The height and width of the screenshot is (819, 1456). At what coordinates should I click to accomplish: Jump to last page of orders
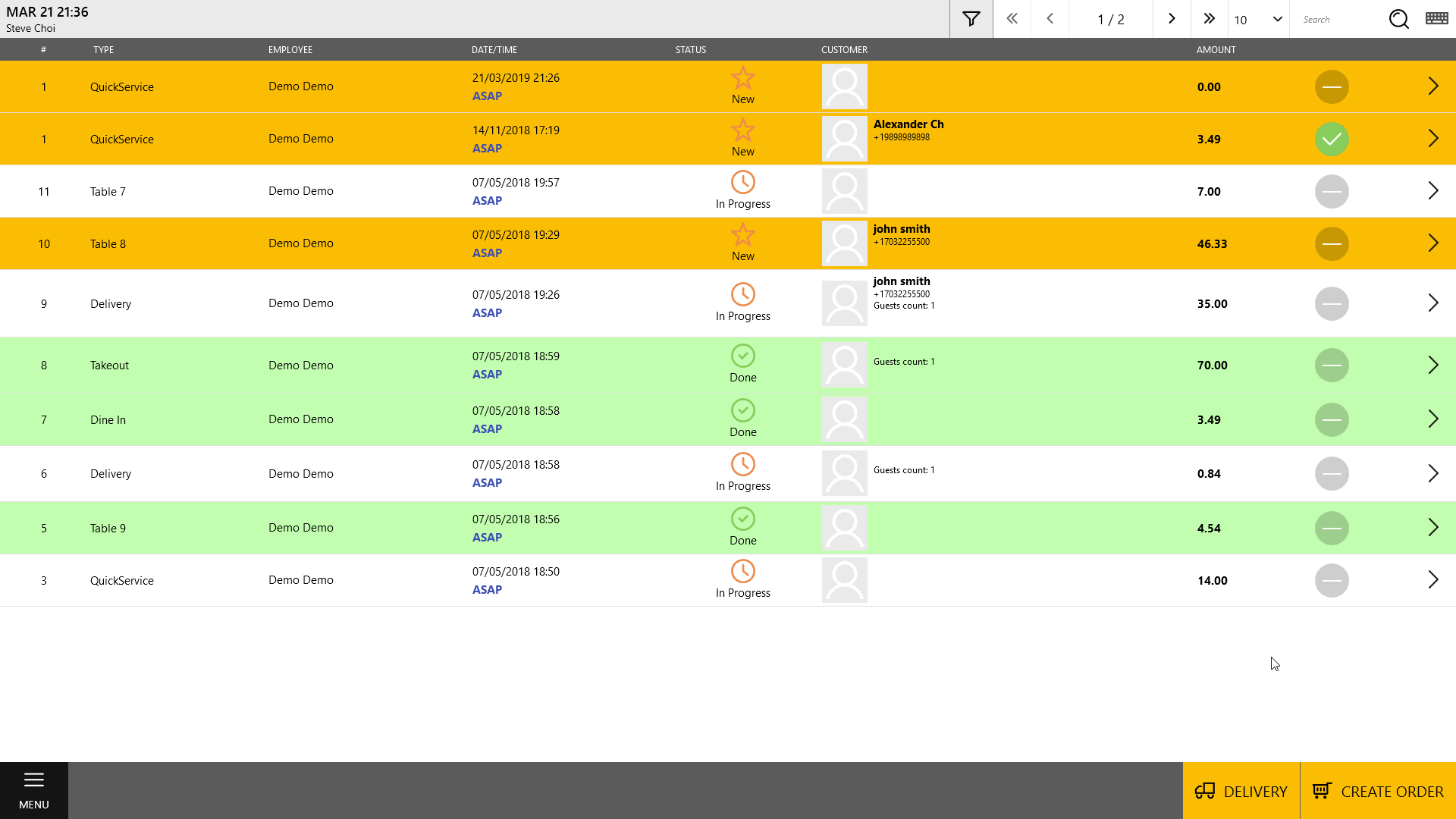click(x=1210, y=19)
